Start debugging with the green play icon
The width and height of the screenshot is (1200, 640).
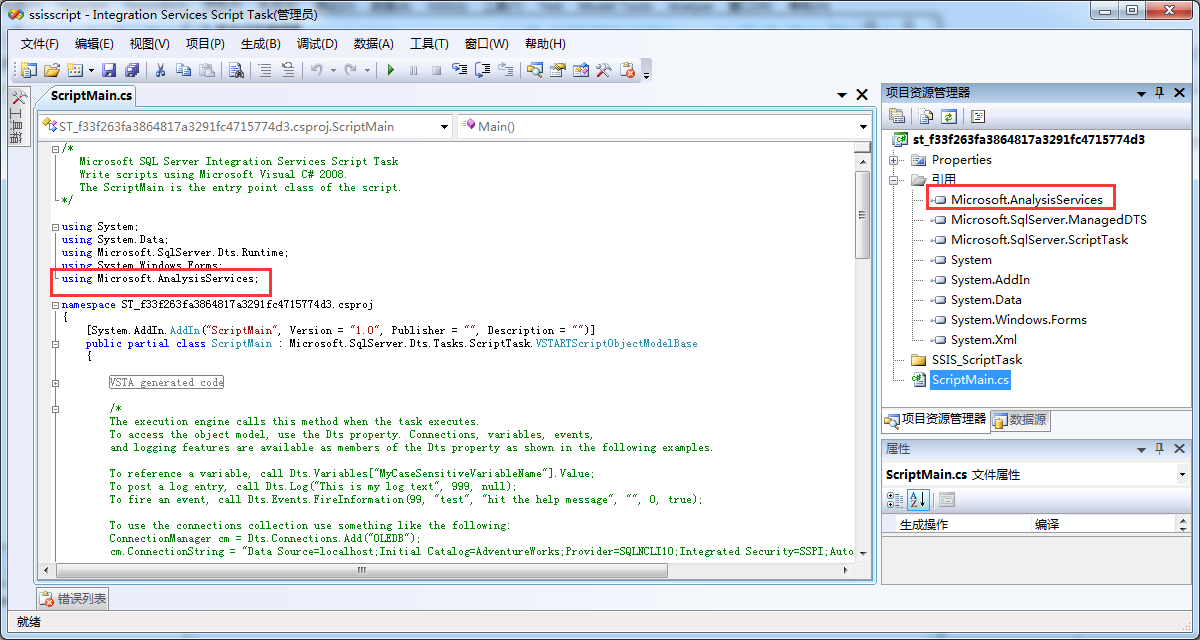click(x=391, y=70)
